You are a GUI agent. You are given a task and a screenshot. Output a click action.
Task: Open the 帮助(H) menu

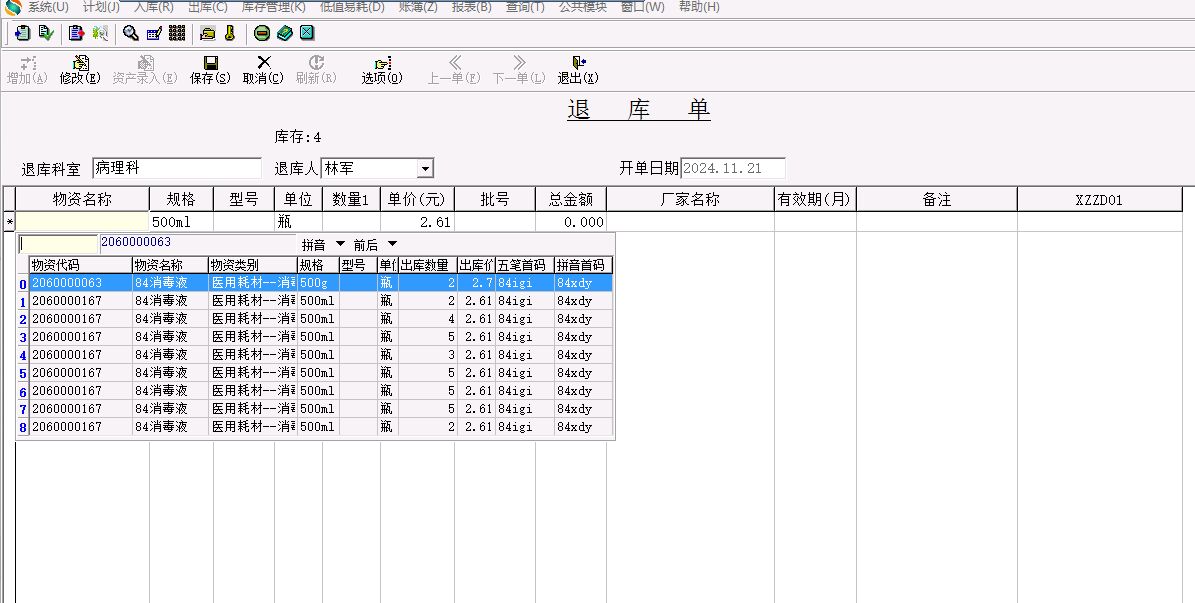click(699, 7)
